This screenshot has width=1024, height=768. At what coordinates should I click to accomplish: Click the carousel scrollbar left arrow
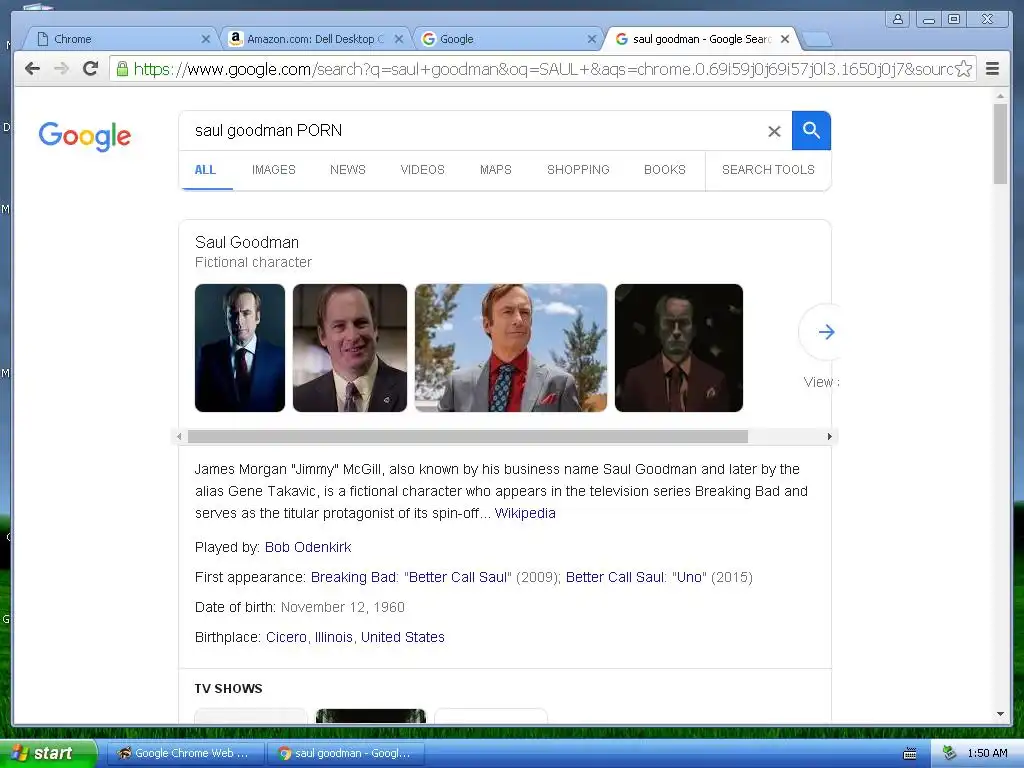[x=179, y=436]
